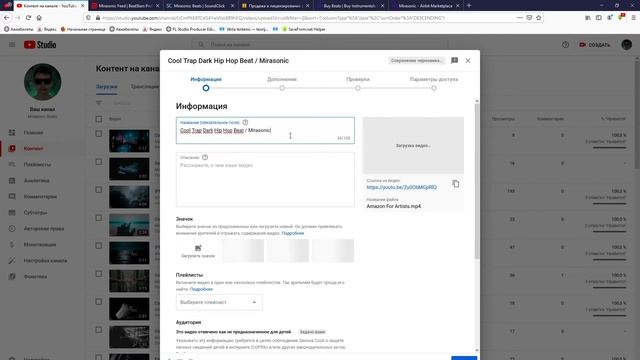The width and height of the screenshot is (640, 360).
Task: Select the first suggested thumbnail placeholder
Action: [243, 251]
